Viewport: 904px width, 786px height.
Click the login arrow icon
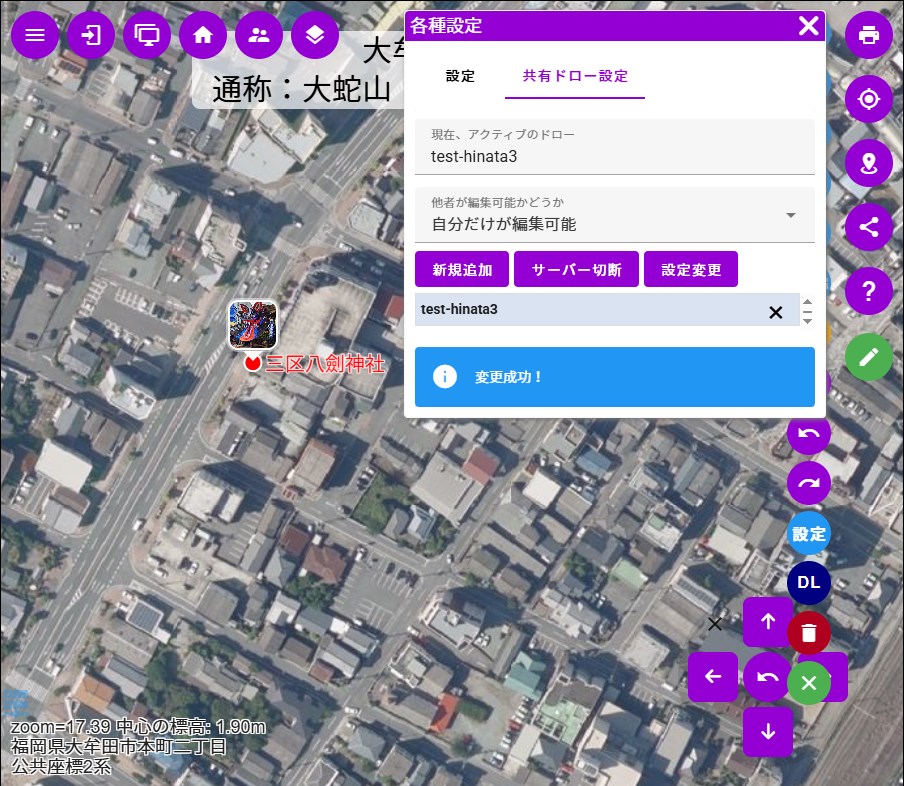click(91, 35)
